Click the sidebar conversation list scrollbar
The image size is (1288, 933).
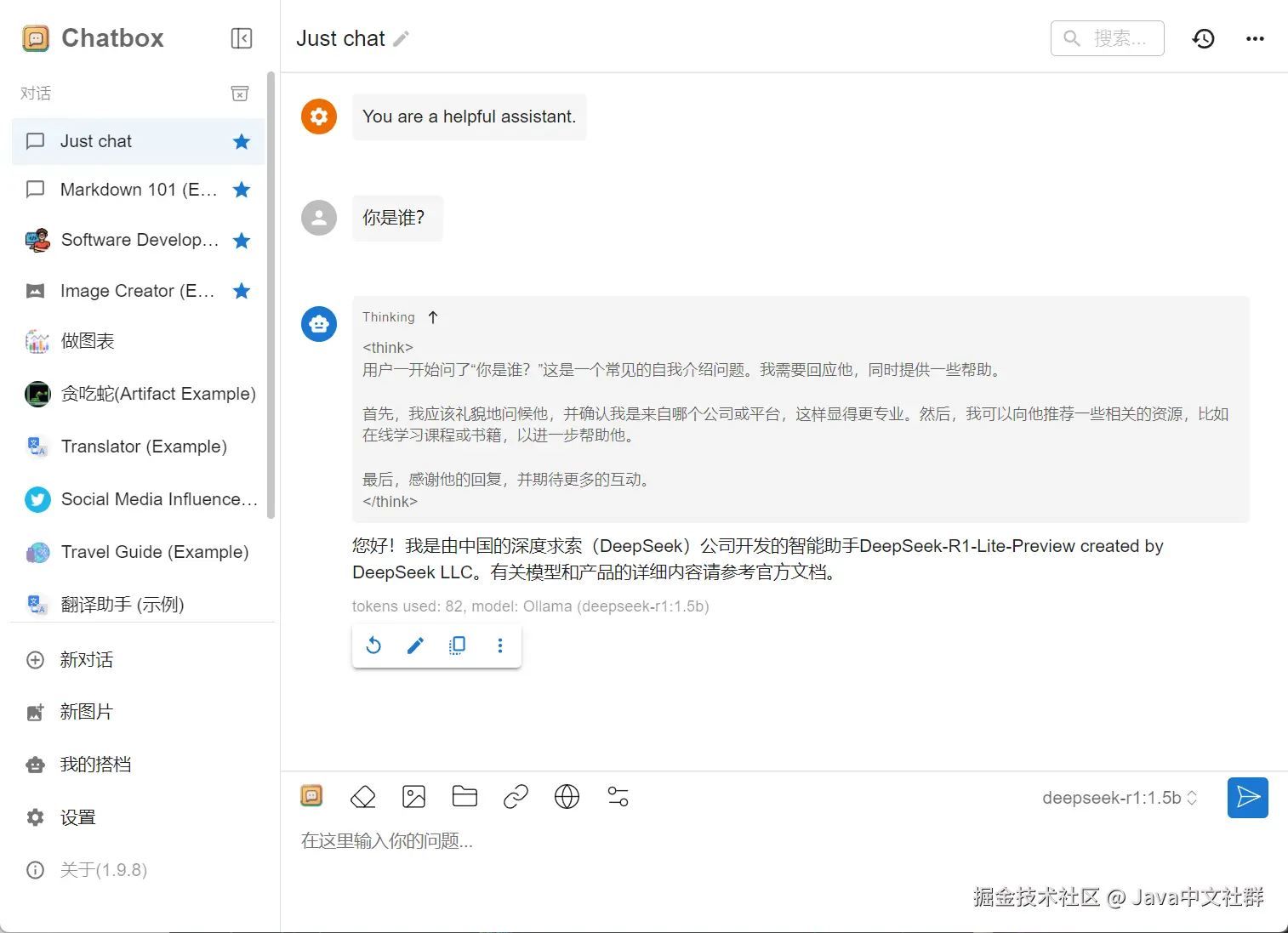click(271, 295)
